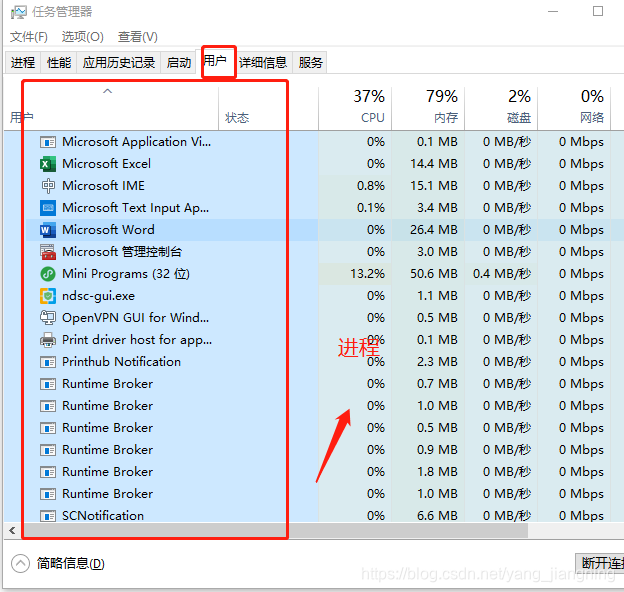Switch to the 性能 tab

(x=59, y=62)
